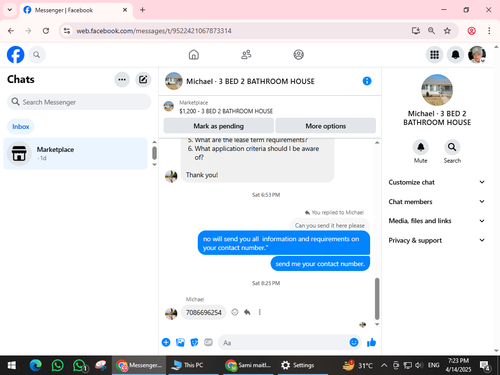The height and width of the screenshot is (375, 500).
Task: Search in conversation via magnifier icon
Action: 452,147
